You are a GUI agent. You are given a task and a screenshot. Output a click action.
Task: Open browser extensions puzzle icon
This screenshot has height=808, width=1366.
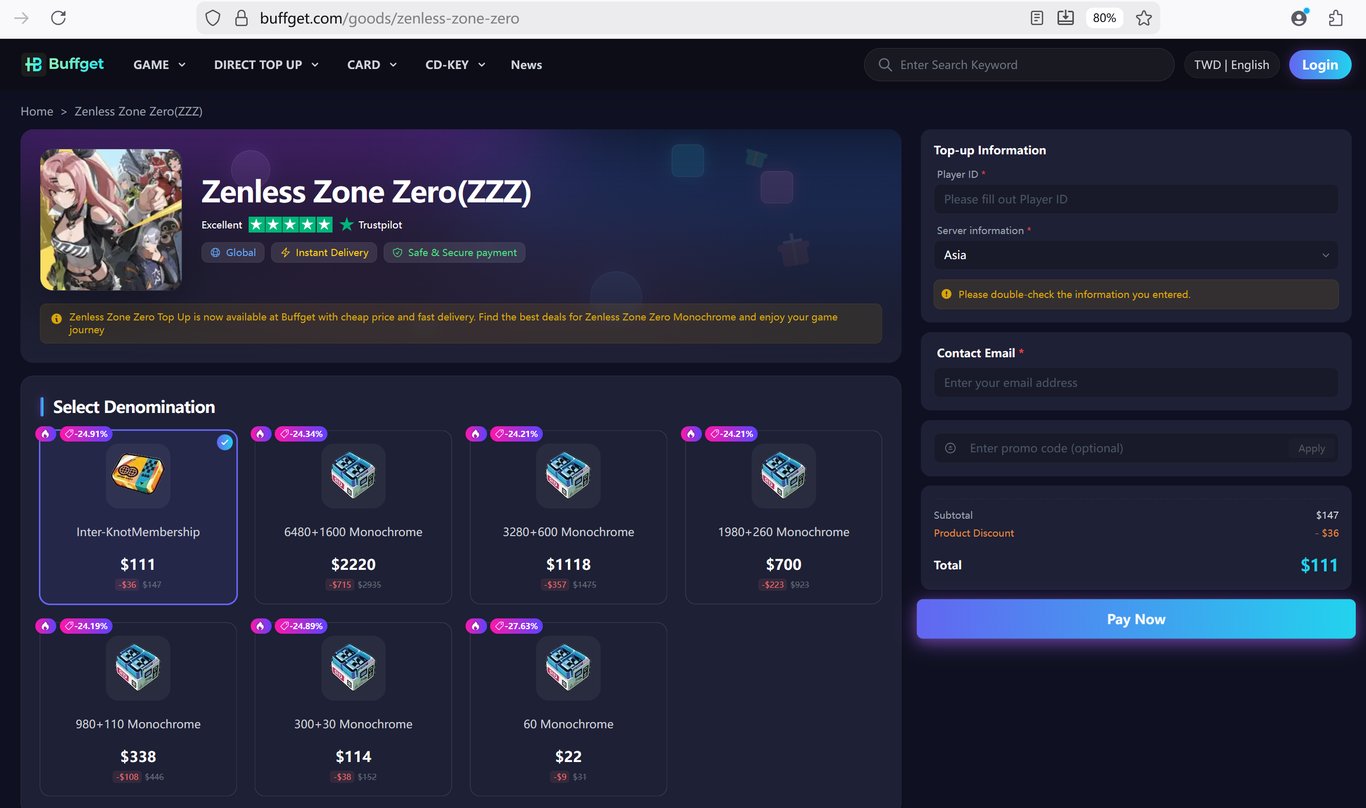click(1336, 18)
